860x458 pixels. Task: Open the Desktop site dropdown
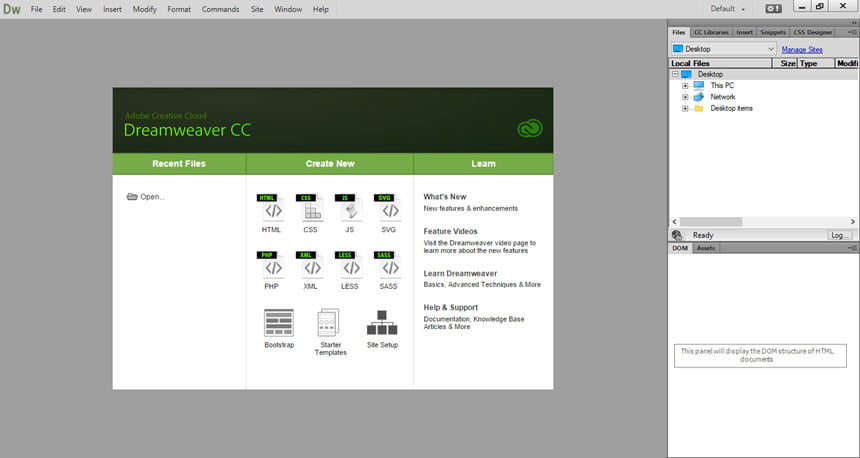(x=723, y=49)
